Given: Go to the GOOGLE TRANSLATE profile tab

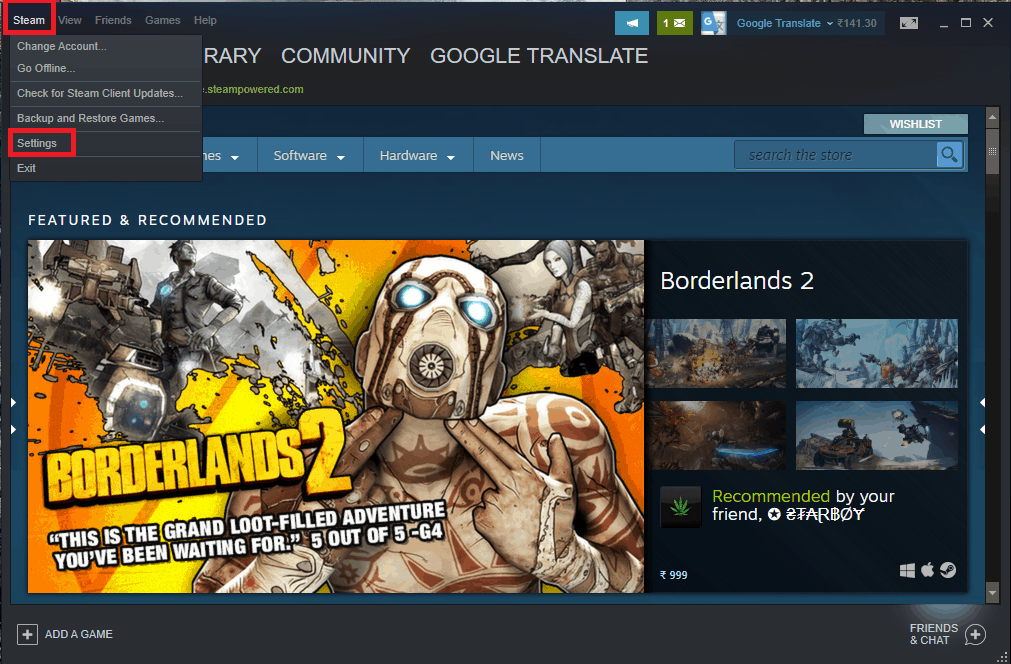Looking at the screenshot, I should (x=539, y=56).
